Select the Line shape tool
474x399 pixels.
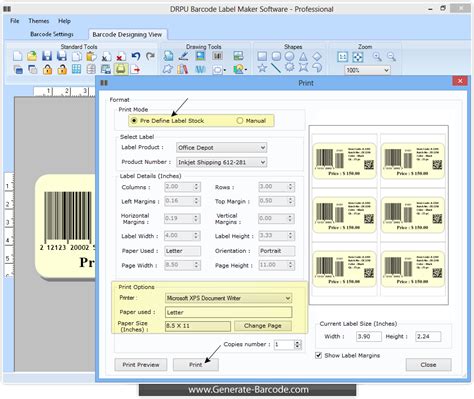point(276,68)
